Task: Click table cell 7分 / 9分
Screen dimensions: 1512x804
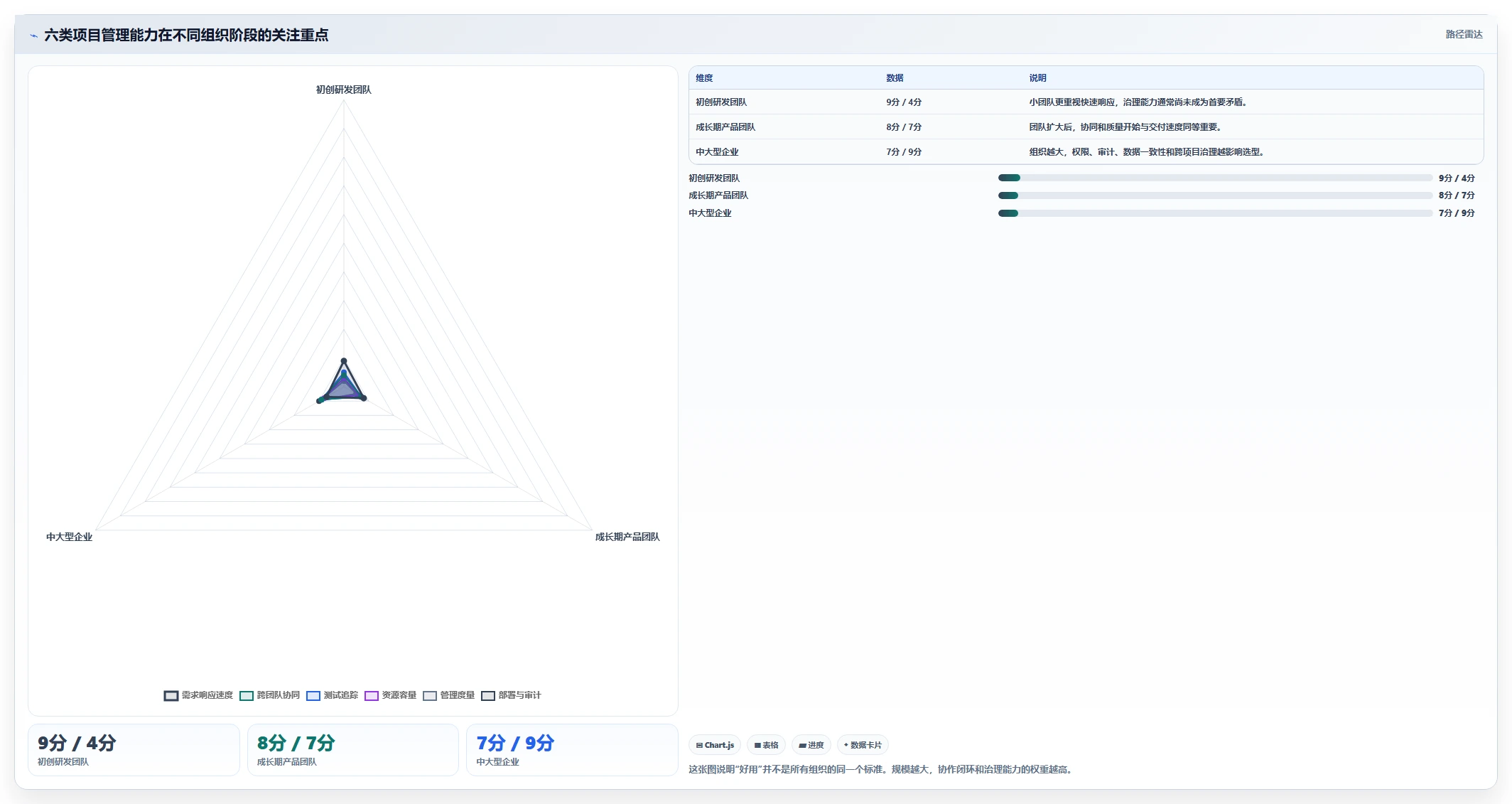Action: tap(904, 152)
